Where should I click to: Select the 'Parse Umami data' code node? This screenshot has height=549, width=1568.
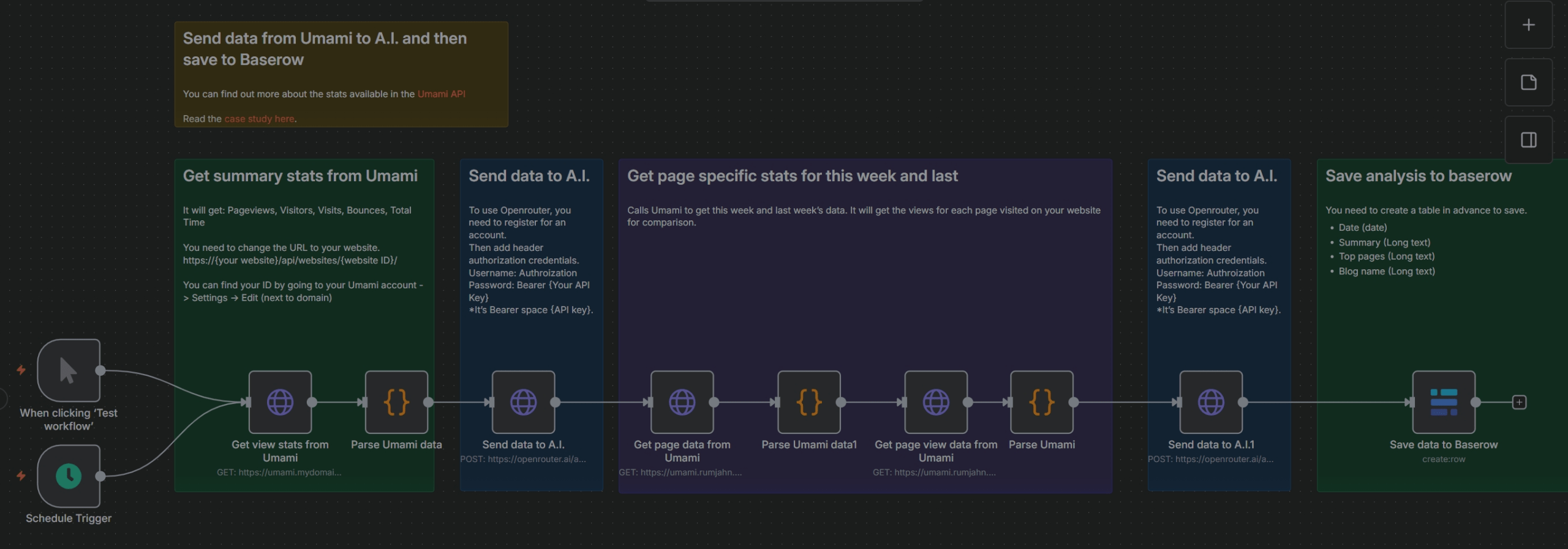396,402
